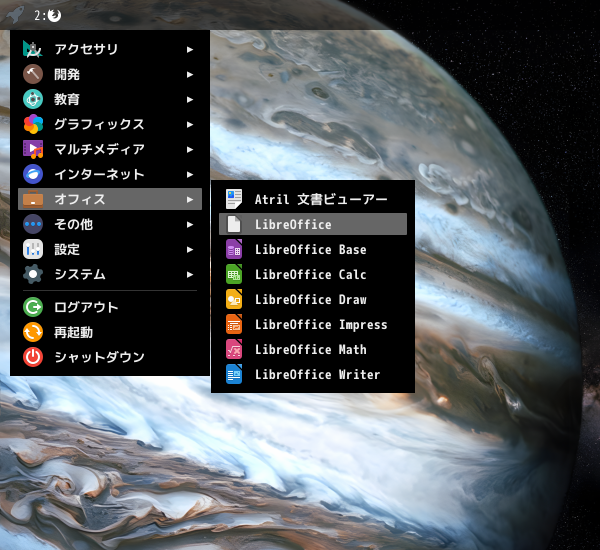Expand the システム submenu arrow
Screen dimensions: 600x550
[190, 274]
